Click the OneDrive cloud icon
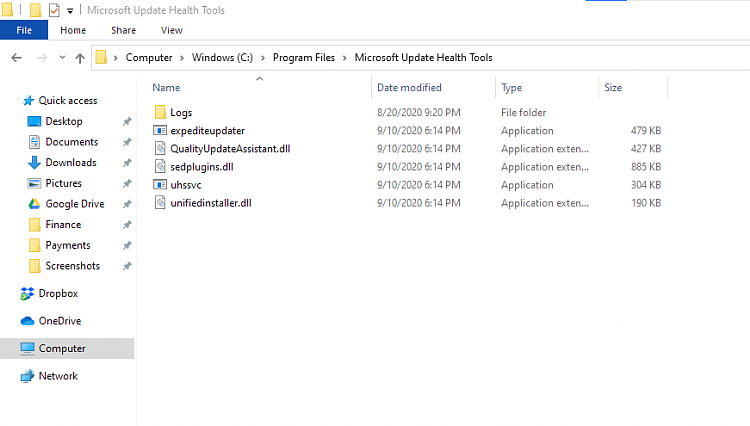 pos(27,321)
